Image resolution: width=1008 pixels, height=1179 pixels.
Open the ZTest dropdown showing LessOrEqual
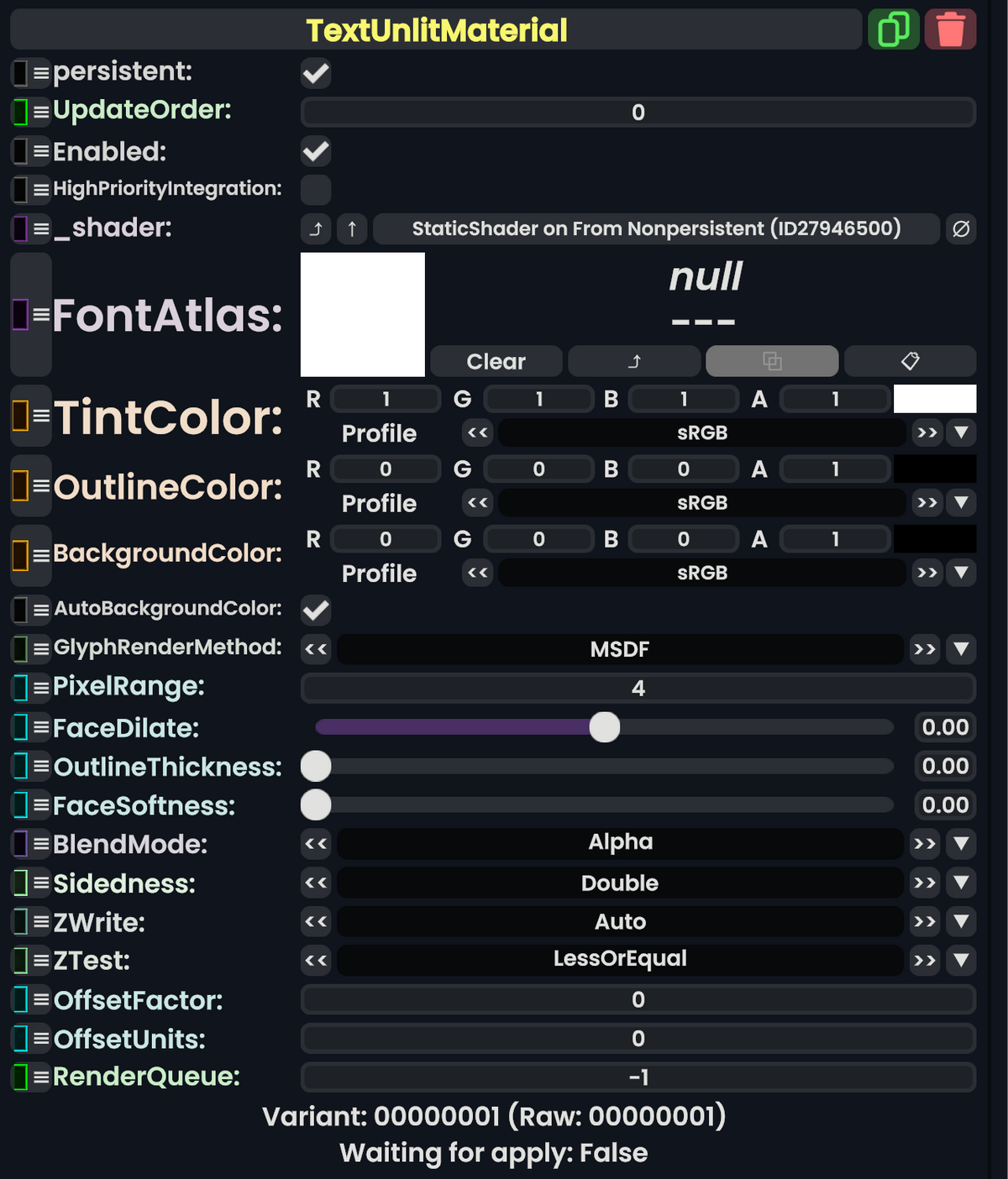tap(961, 960)
